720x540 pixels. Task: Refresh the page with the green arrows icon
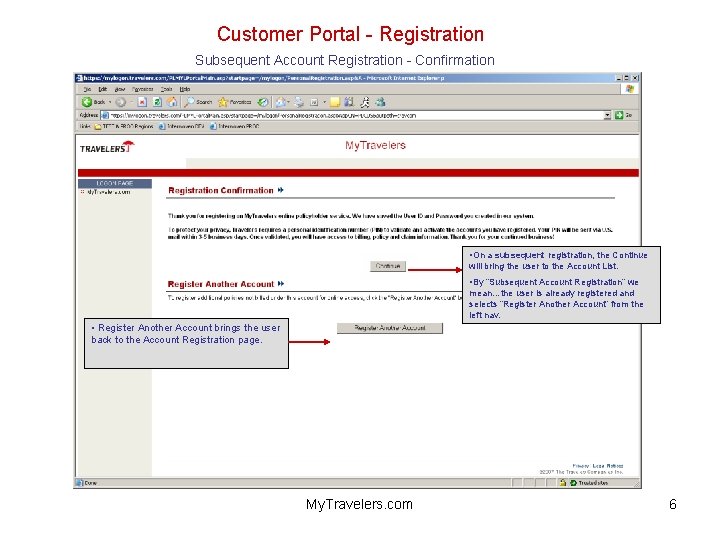pos(157,102)
